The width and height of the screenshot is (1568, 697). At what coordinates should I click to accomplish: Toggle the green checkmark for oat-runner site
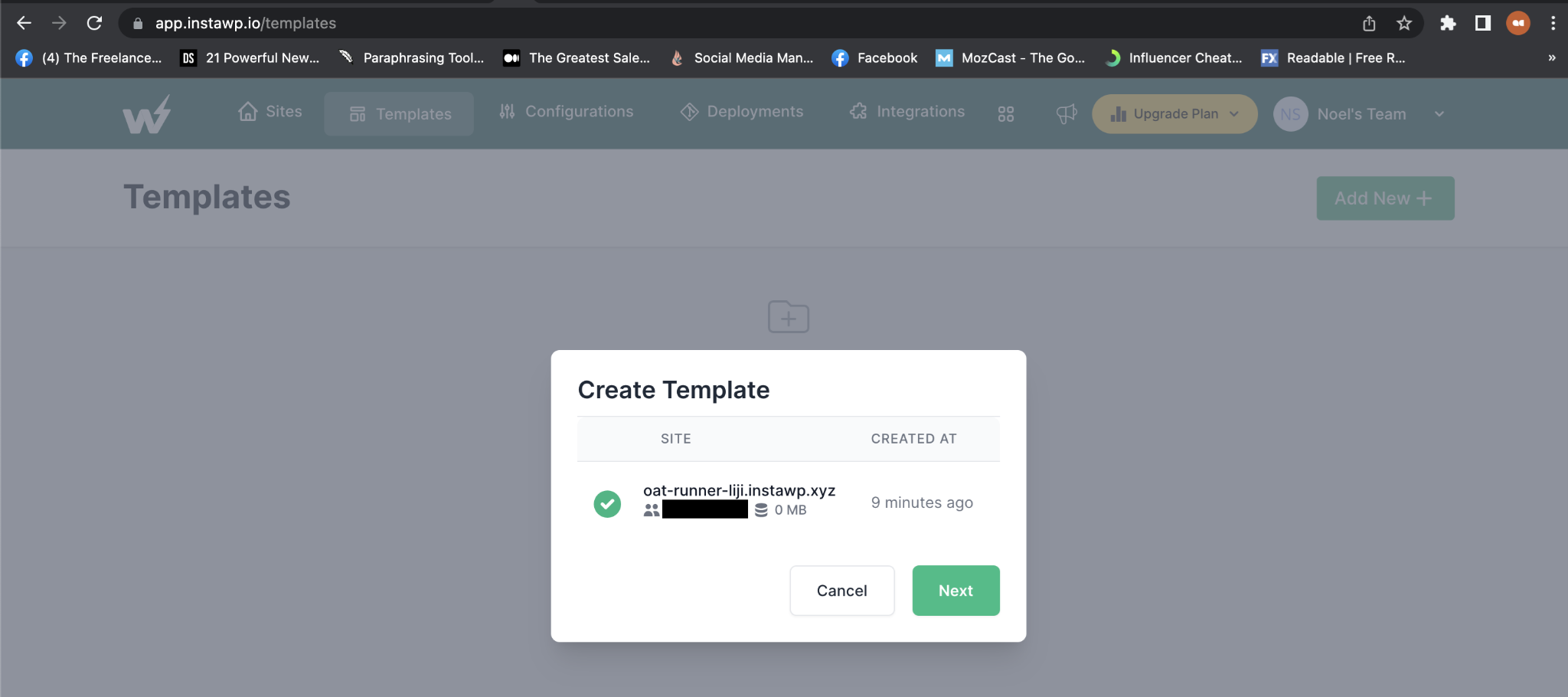pos(607,503)
